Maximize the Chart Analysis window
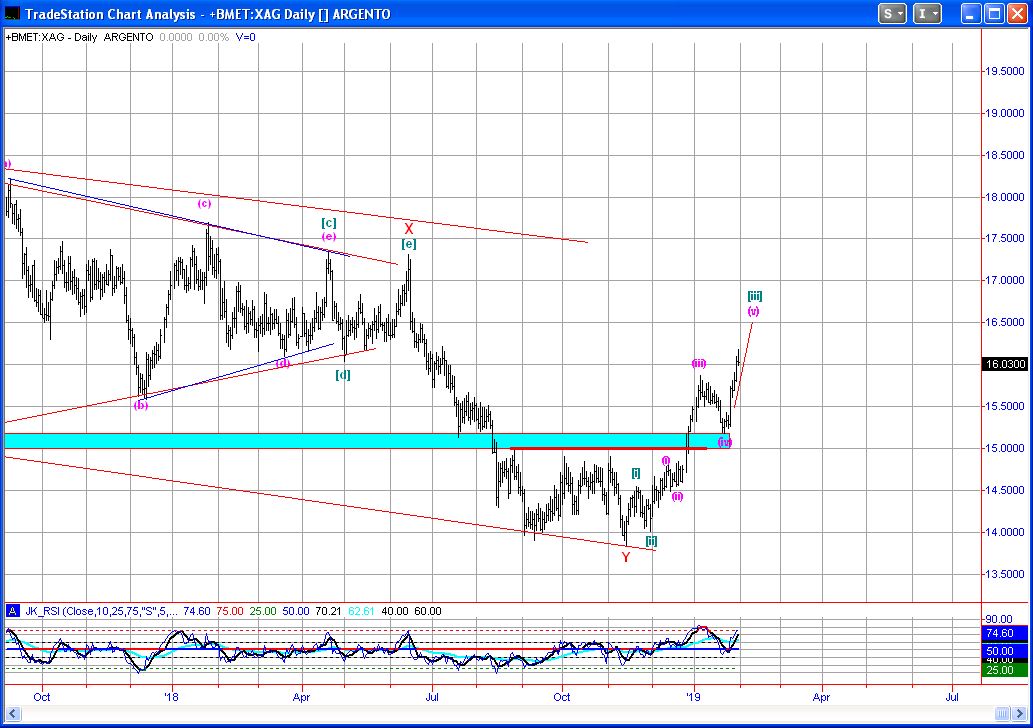Viewport: 1033px width, 728px height. tap(993, 14)
